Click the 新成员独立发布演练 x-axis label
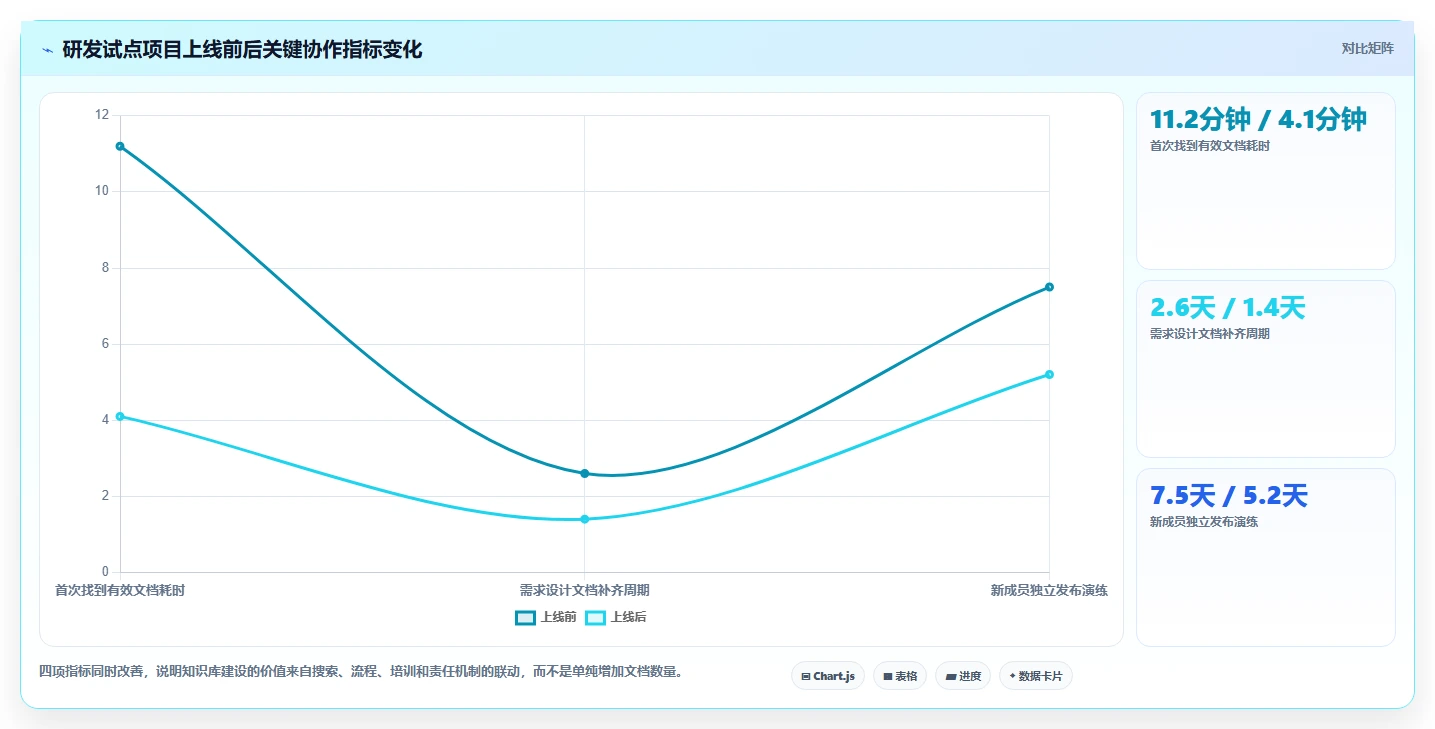1435x729 pixels. coord(1049,590)
